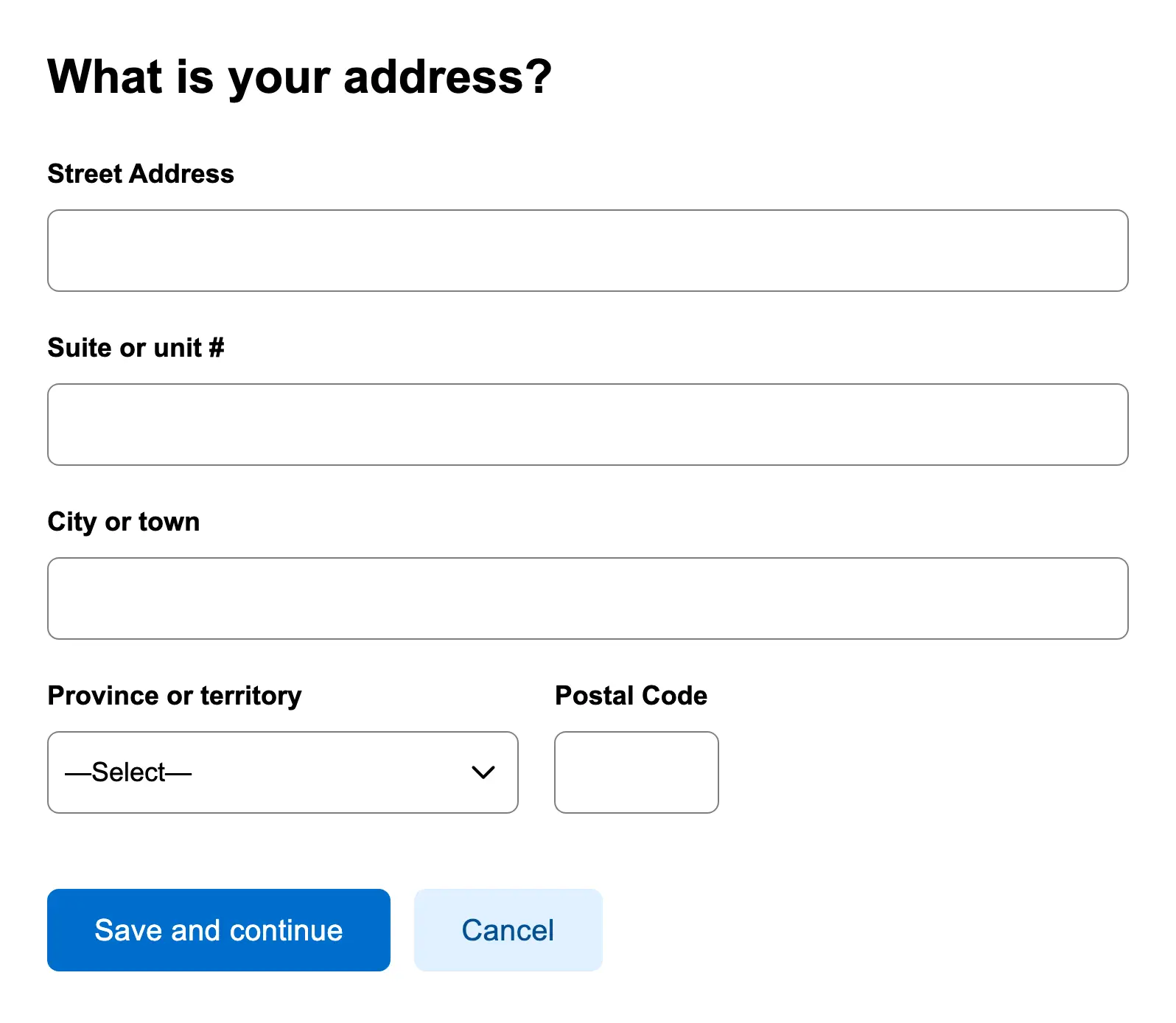Image resolution: width=1176 pixels, height=1023 pixels.
Task: Click the Cancel button
Action: [508, 930]
